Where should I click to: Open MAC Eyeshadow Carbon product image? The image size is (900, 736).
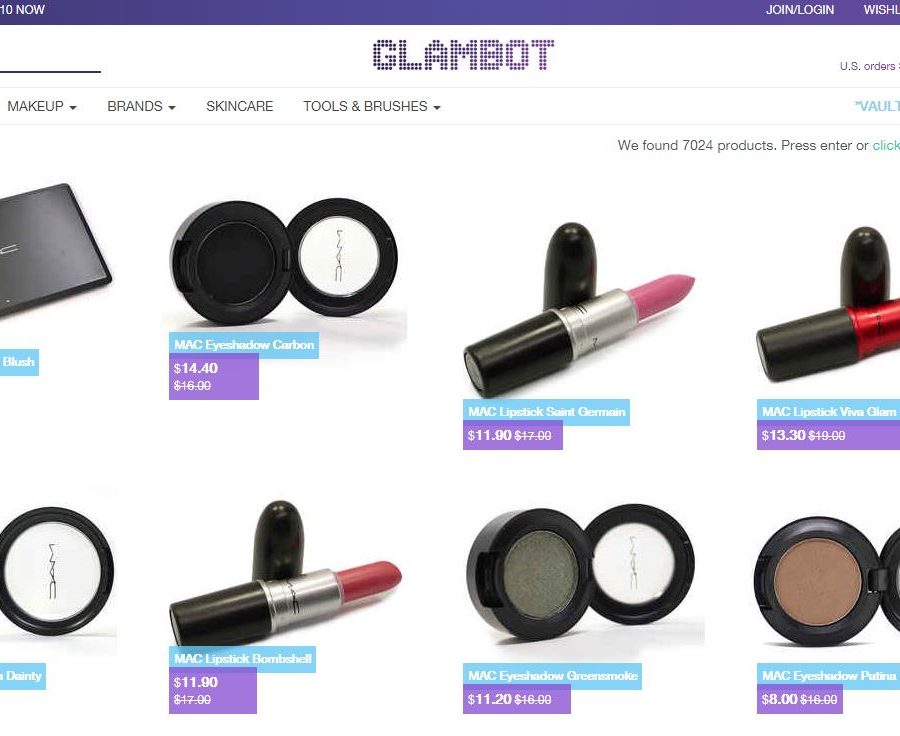285,261
